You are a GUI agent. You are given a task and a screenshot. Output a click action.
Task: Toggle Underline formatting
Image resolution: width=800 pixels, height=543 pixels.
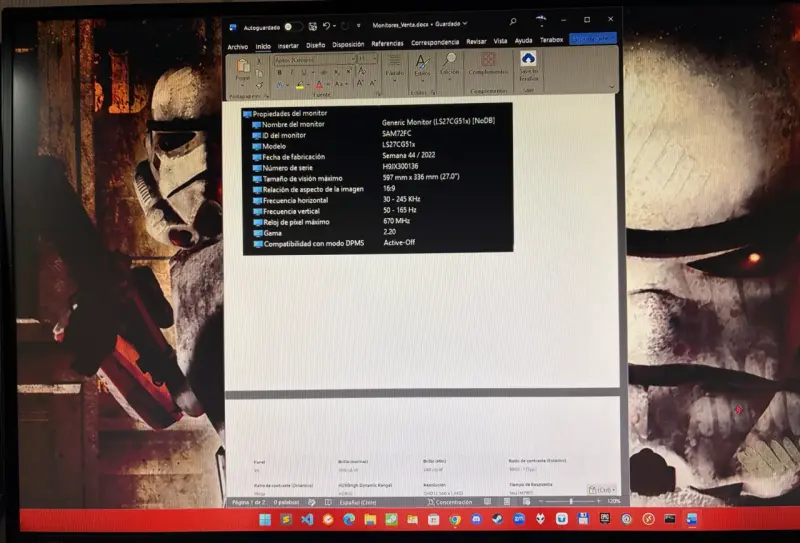pyautogui.click(x=304, y=72)
